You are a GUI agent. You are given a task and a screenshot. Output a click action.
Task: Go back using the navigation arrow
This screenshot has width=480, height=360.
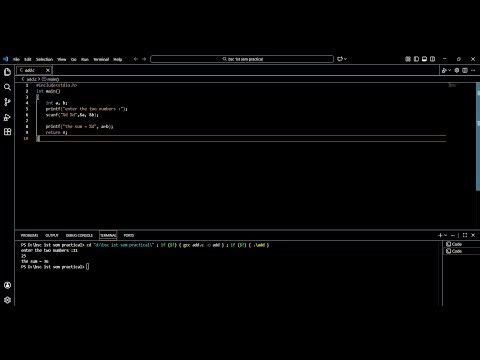pos(136,59)
